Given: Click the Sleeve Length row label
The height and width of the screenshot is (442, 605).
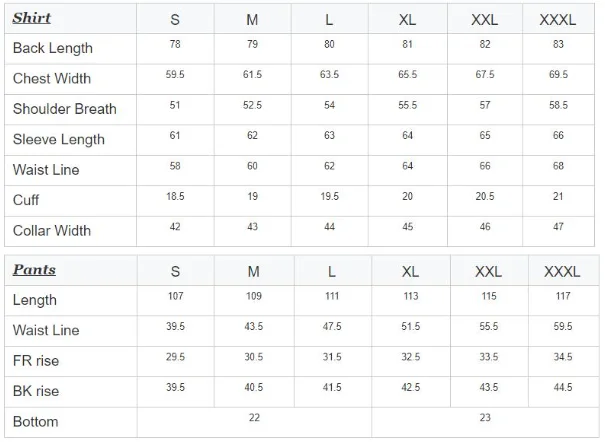Looking at the screenshot, I should click(59, 139).
